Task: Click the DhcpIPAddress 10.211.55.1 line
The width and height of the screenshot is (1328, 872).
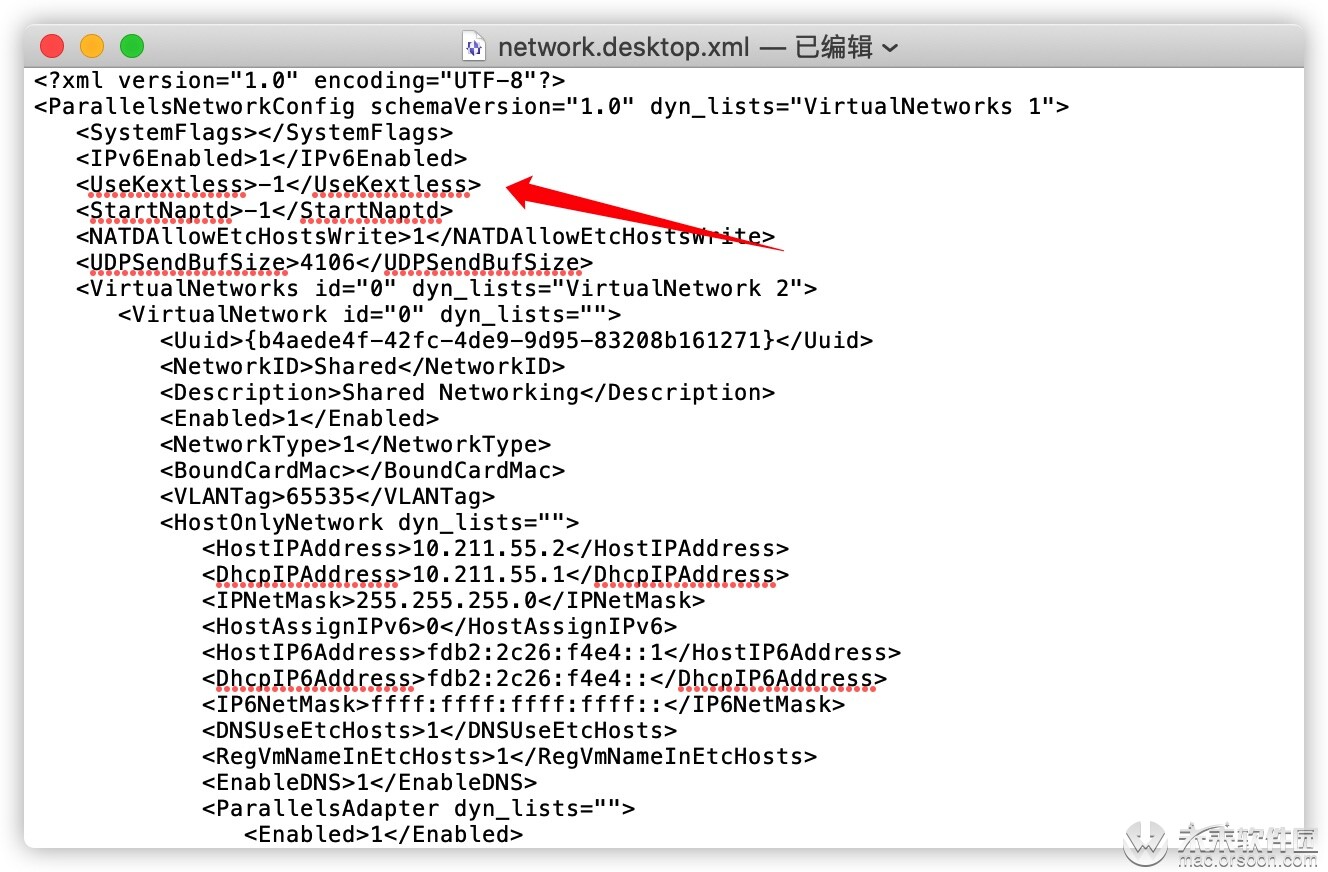Action: [495, 574]
